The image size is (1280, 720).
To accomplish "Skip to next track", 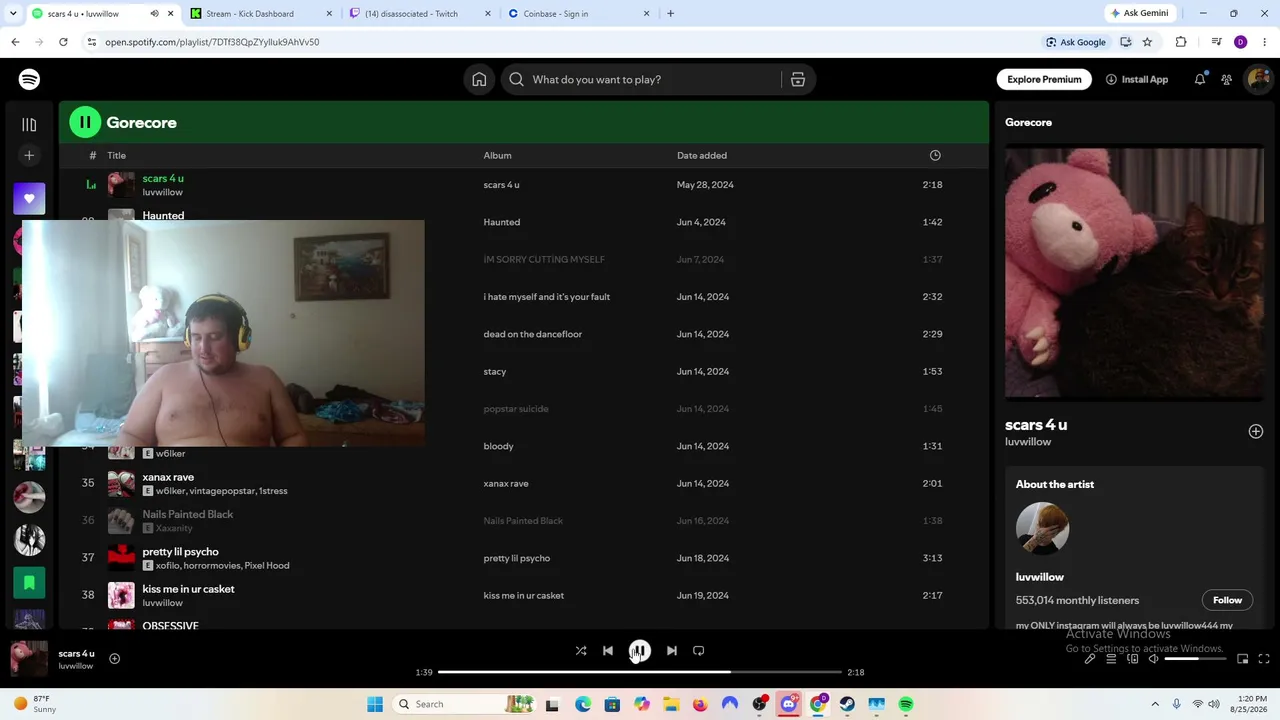I will click(x=672, y=651).
